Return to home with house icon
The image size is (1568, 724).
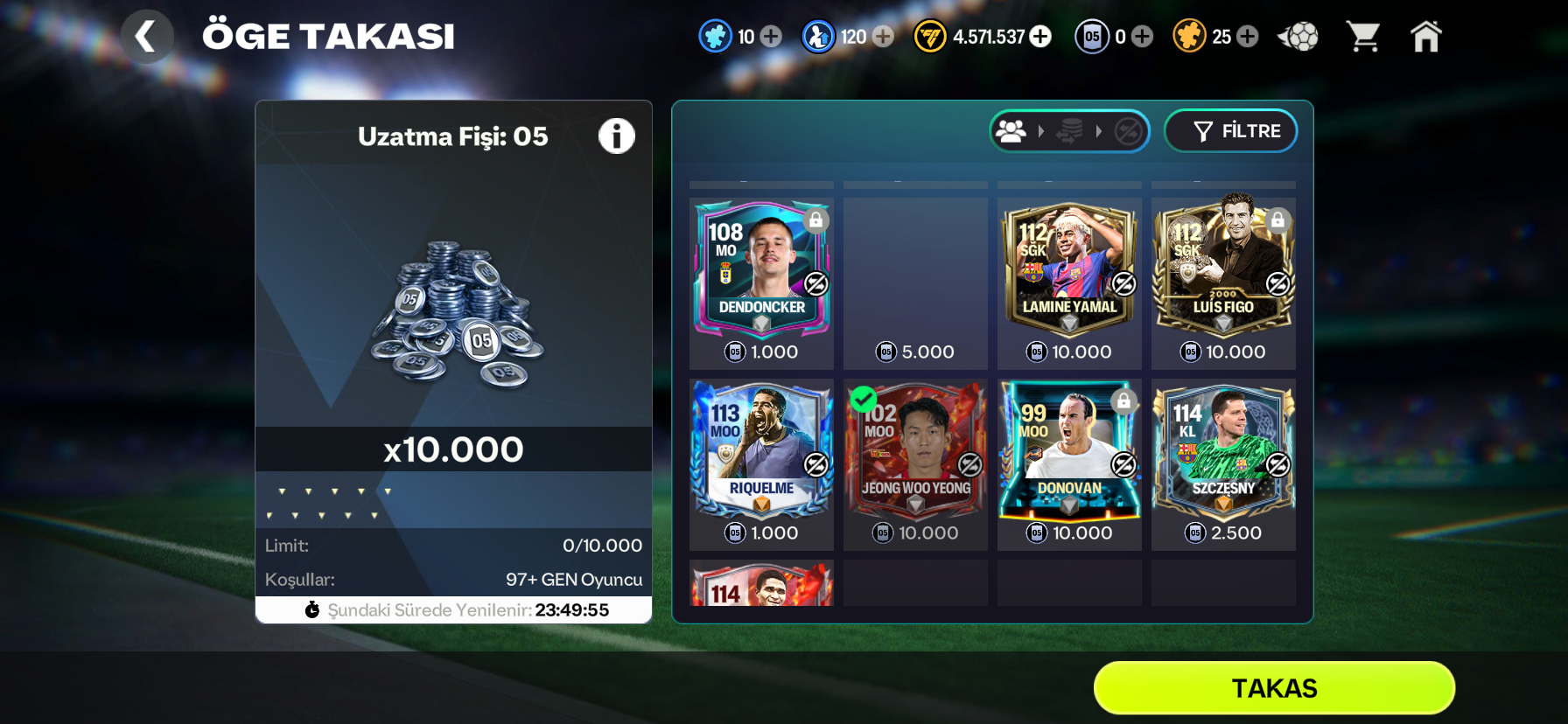tap(1426, 37)
